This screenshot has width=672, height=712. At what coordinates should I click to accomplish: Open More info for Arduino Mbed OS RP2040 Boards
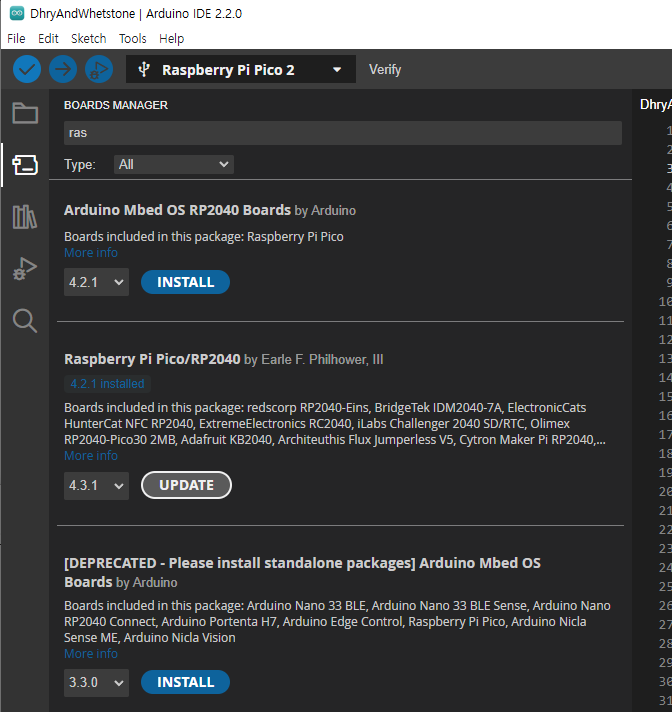click(x=91, y=252)
